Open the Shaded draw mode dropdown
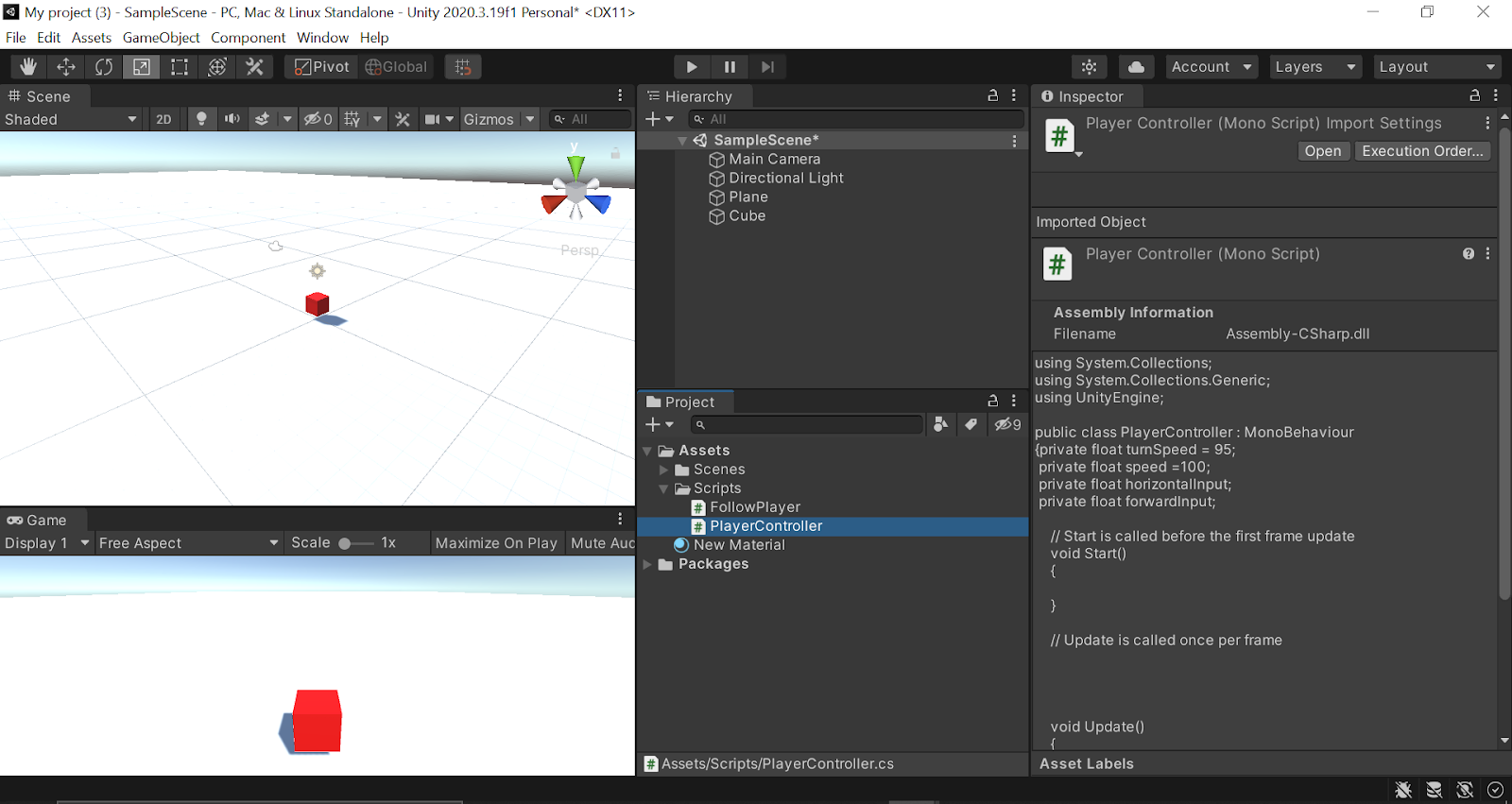This screenshot has width=1512, height=804. coord(72,119)
